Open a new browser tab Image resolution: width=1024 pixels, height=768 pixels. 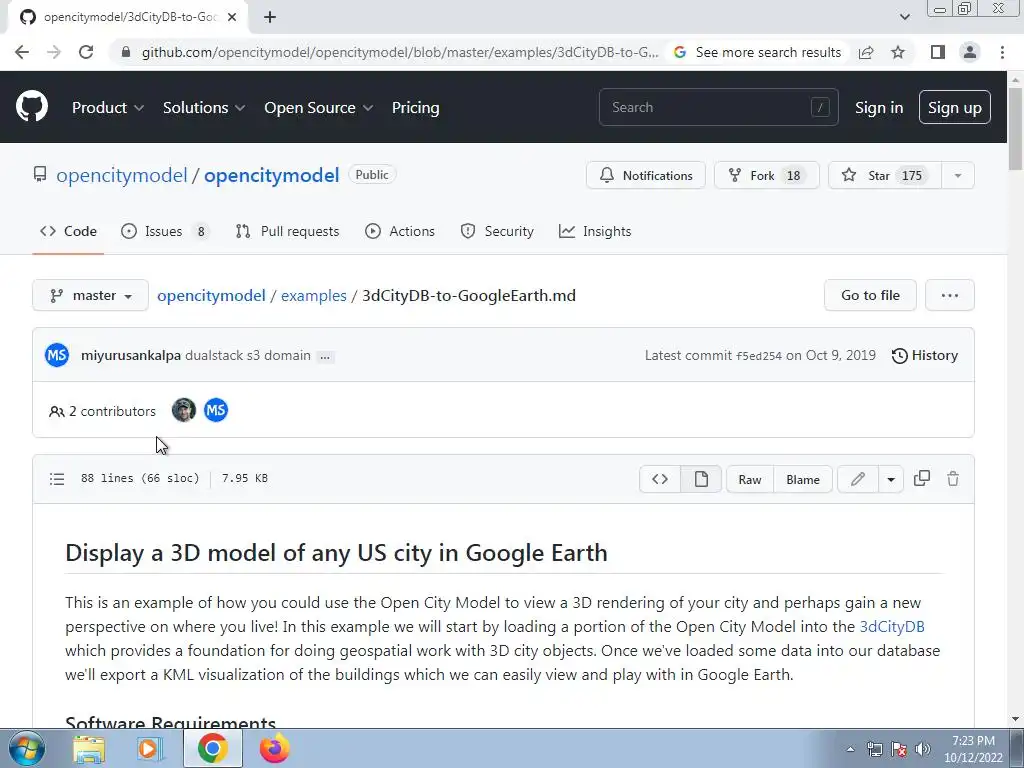click(270, 17)
